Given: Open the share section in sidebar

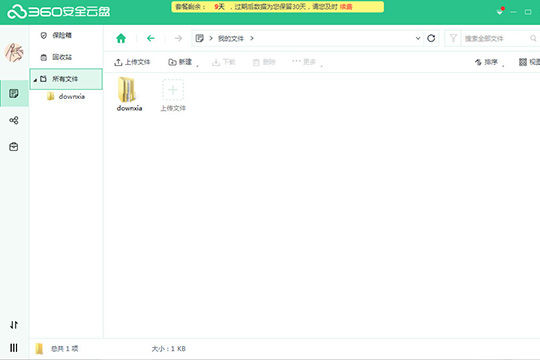Looking at the screenshot, I should [x=14, y=120].
